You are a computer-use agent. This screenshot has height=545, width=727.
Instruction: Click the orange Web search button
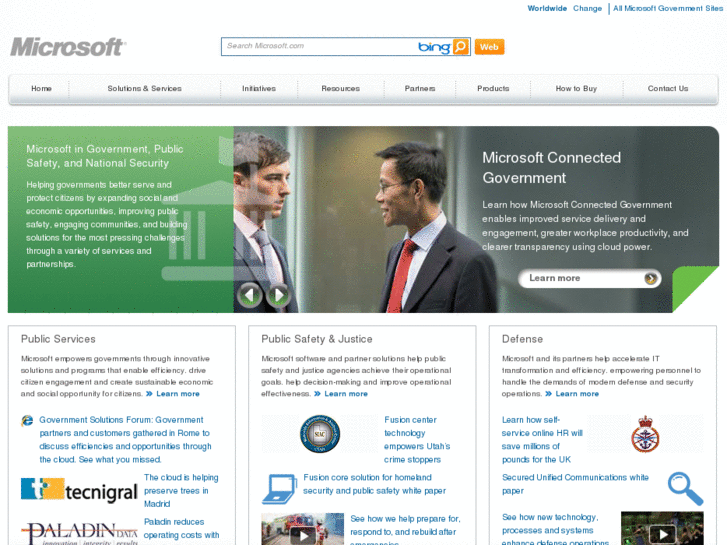[x=490, y=47]
